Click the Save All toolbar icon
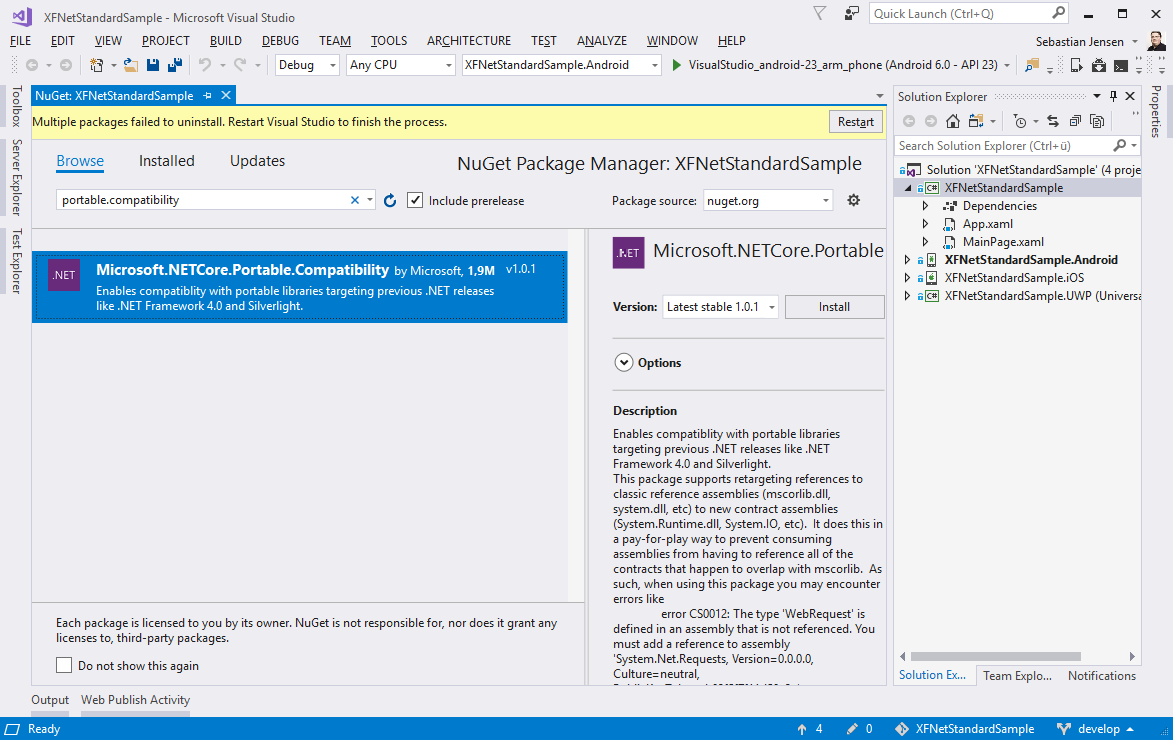Screen dimensions: 1173x740 [174, 65]
